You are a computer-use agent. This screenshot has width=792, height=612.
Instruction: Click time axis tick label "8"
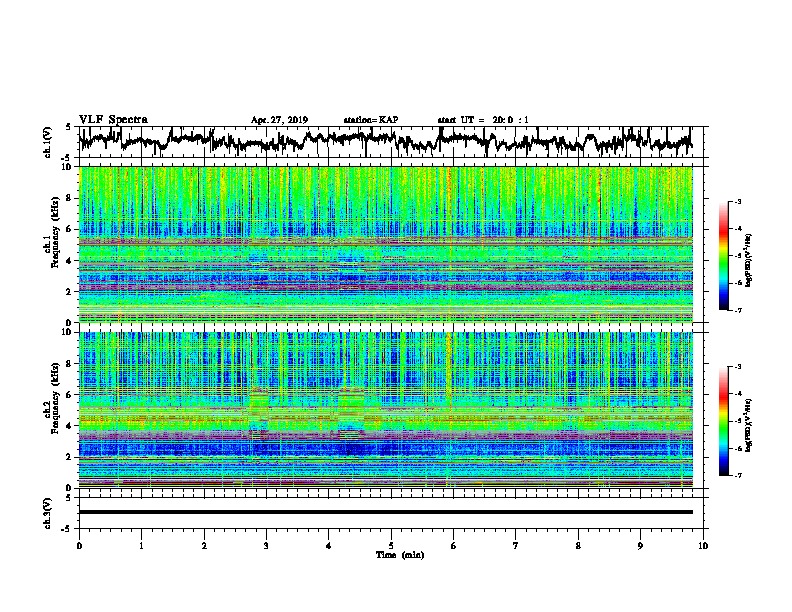(x=578, y=546)
